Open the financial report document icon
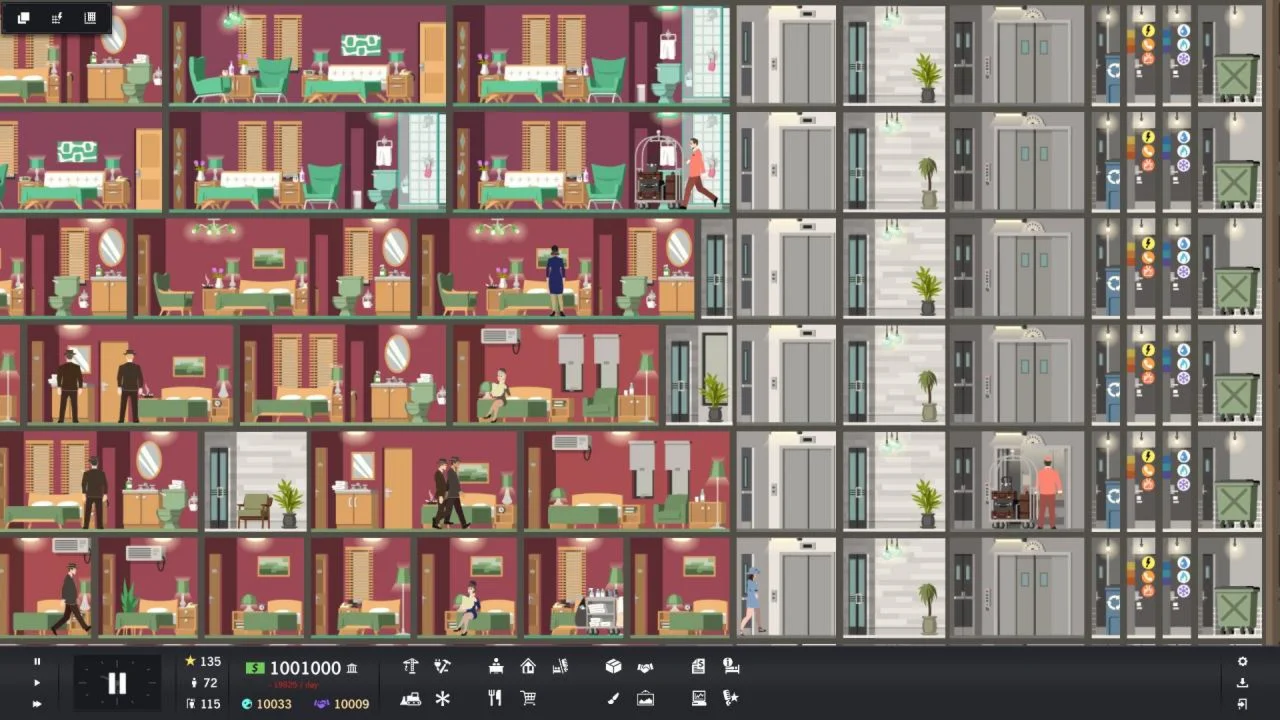The width and height of the screenshot is (1280, 720). [699, 666]
